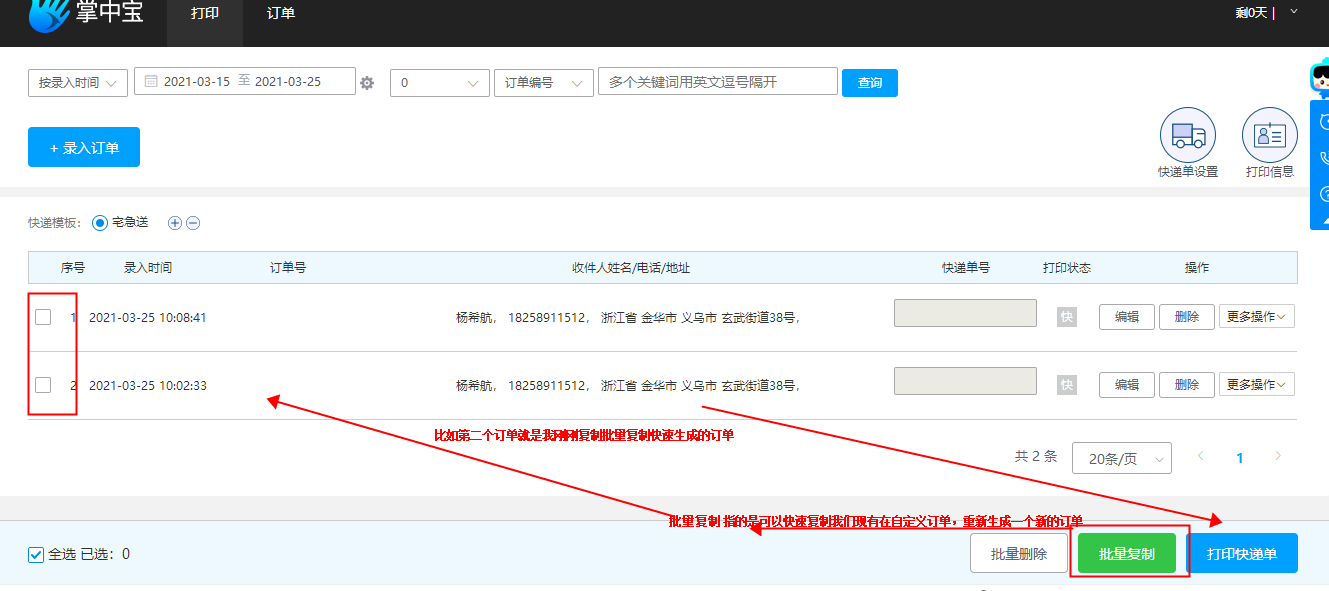This screenshot has width=1329, height=591.
Task: Click the 录入时间 column header
Action: point(148,268)
